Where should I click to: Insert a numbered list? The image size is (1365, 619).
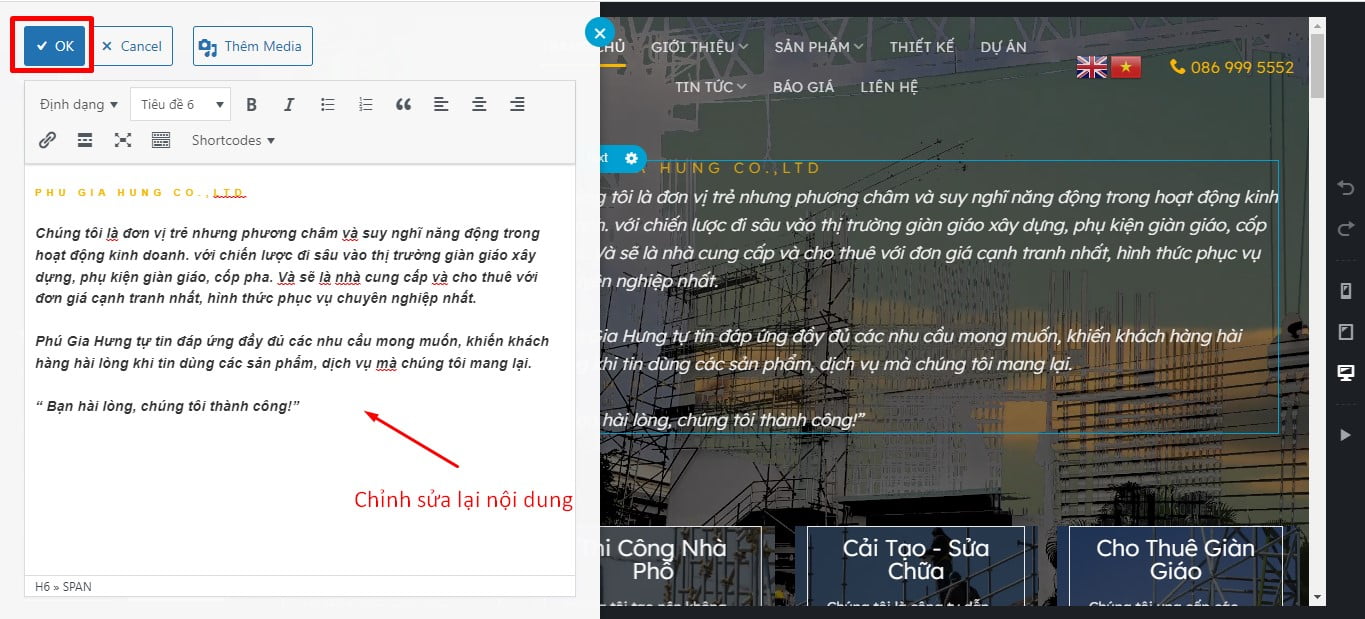[x=365, y=104]
